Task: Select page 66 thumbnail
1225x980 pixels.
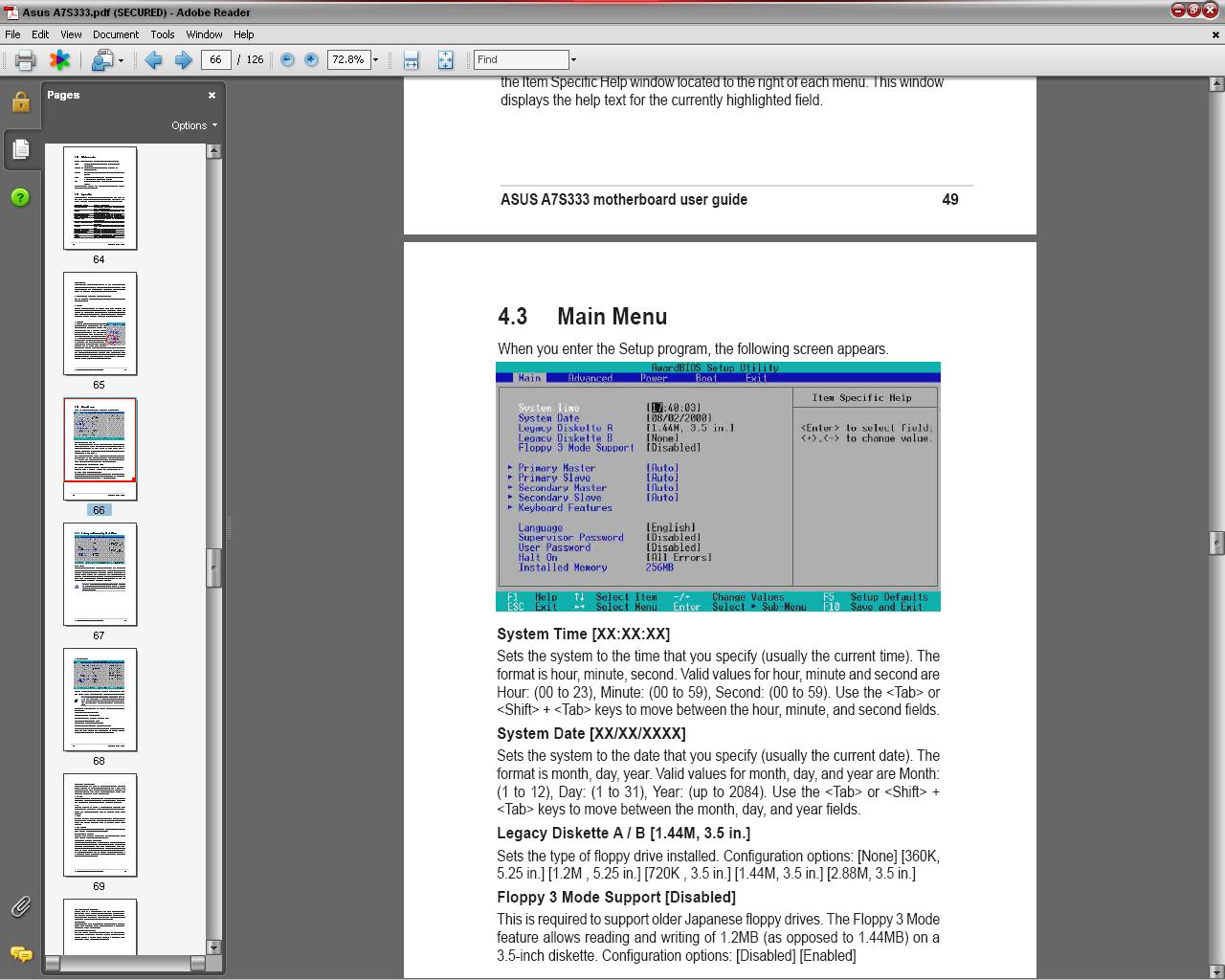Action: click(100, 449)
